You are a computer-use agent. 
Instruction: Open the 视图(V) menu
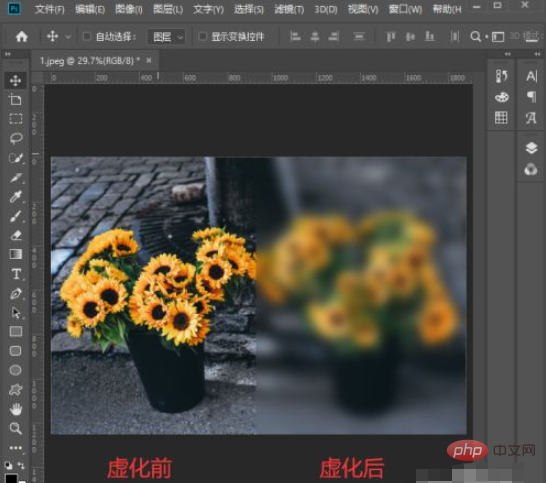point(363,9)
